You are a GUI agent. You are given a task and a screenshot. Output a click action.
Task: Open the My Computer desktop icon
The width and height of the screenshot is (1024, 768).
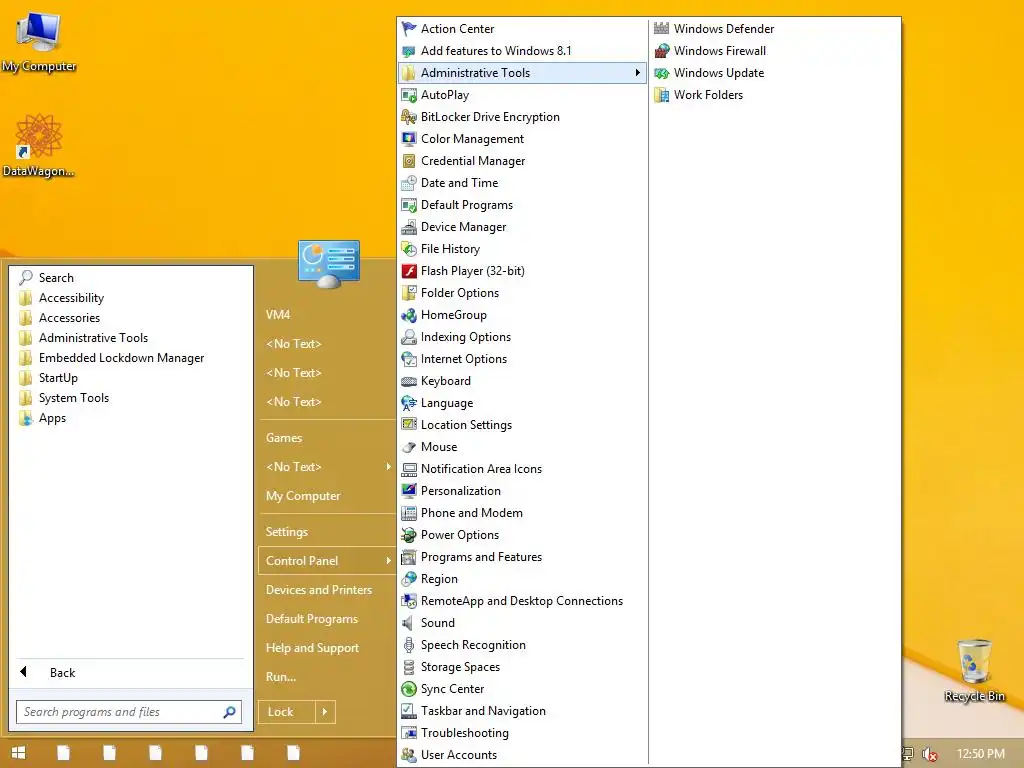tap(39, 42)
